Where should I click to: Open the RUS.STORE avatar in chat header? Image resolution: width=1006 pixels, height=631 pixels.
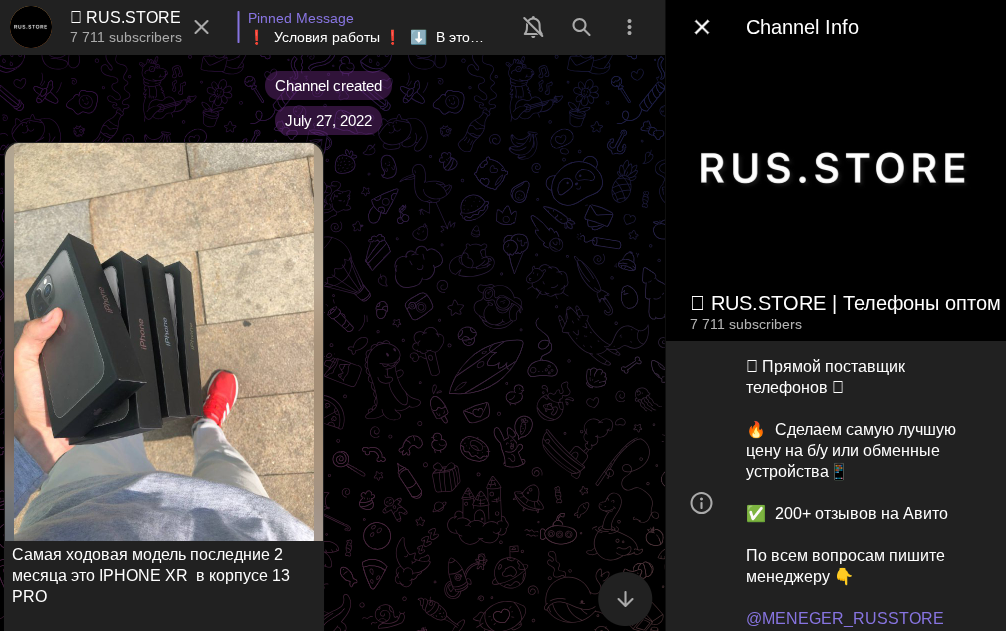[31, 27]
